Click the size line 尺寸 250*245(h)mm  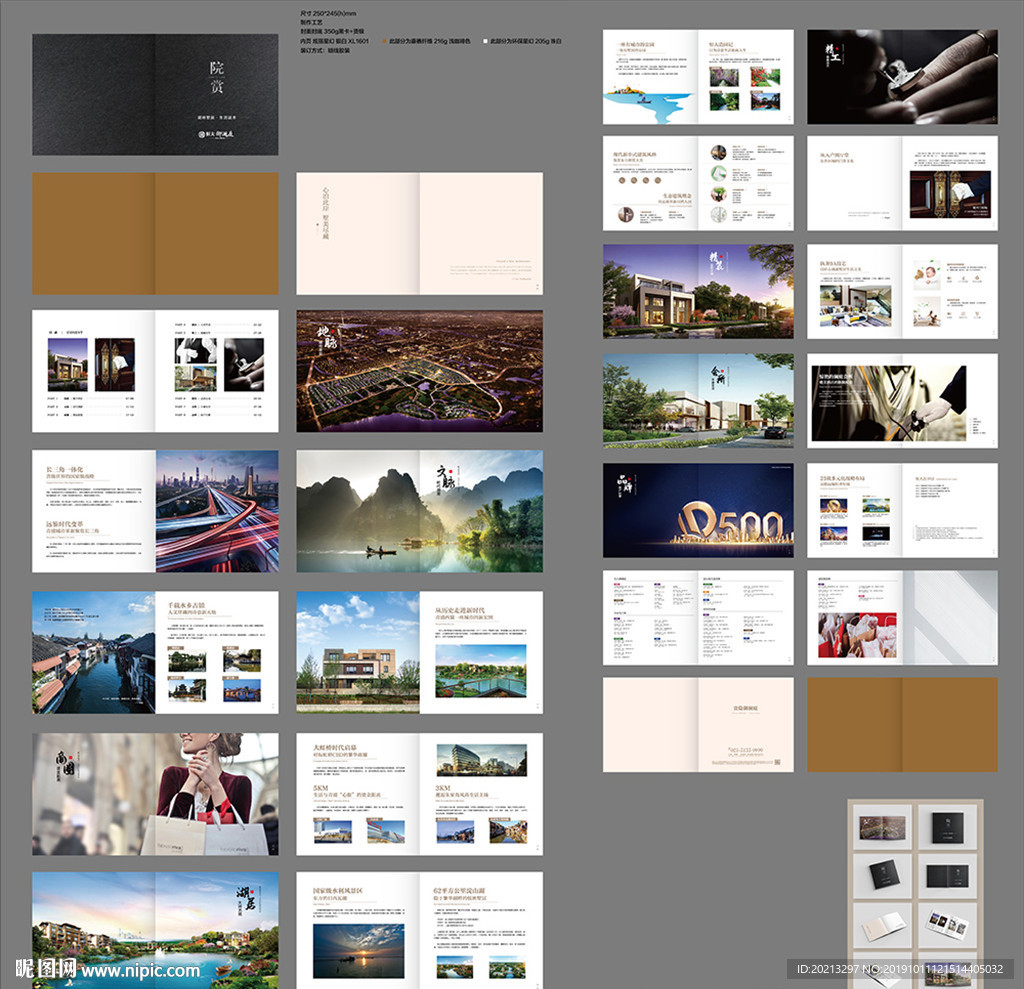coord(328,13)
